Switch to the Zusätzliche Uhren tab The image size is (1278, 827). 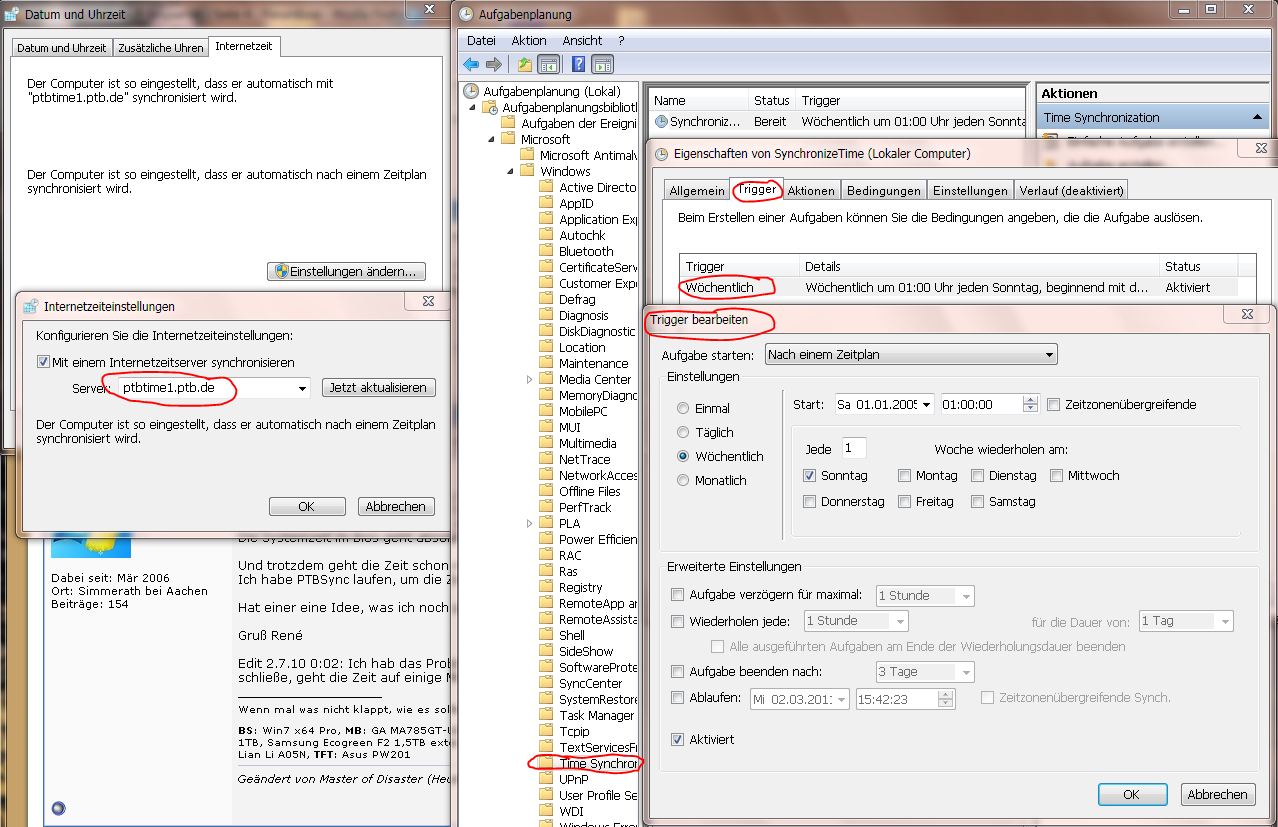(x=160, y=48)
